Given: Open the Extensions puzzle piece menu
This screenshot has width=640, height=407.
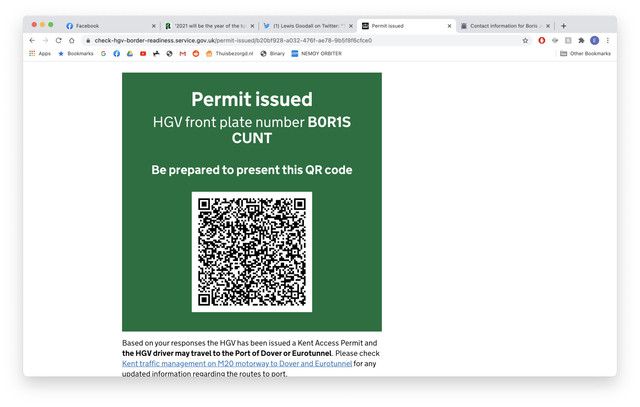Looking at the screenshot, I should (x=581, y=40).
